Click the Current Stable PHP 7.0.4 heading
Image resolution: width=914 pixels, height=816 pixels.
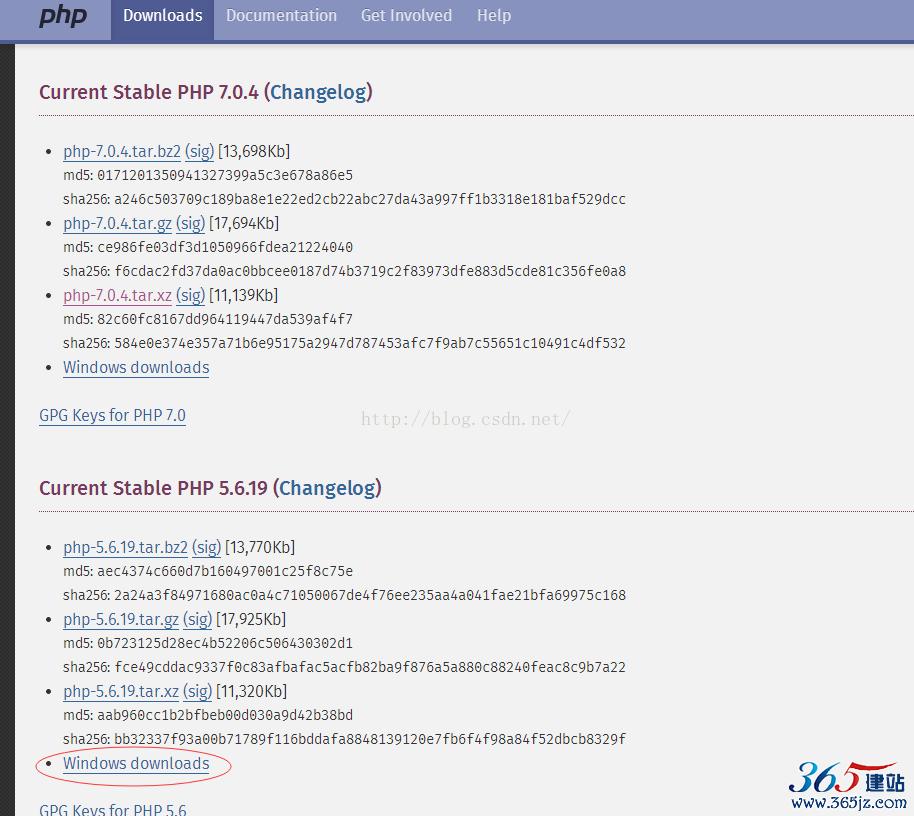(x=206, y=92)
